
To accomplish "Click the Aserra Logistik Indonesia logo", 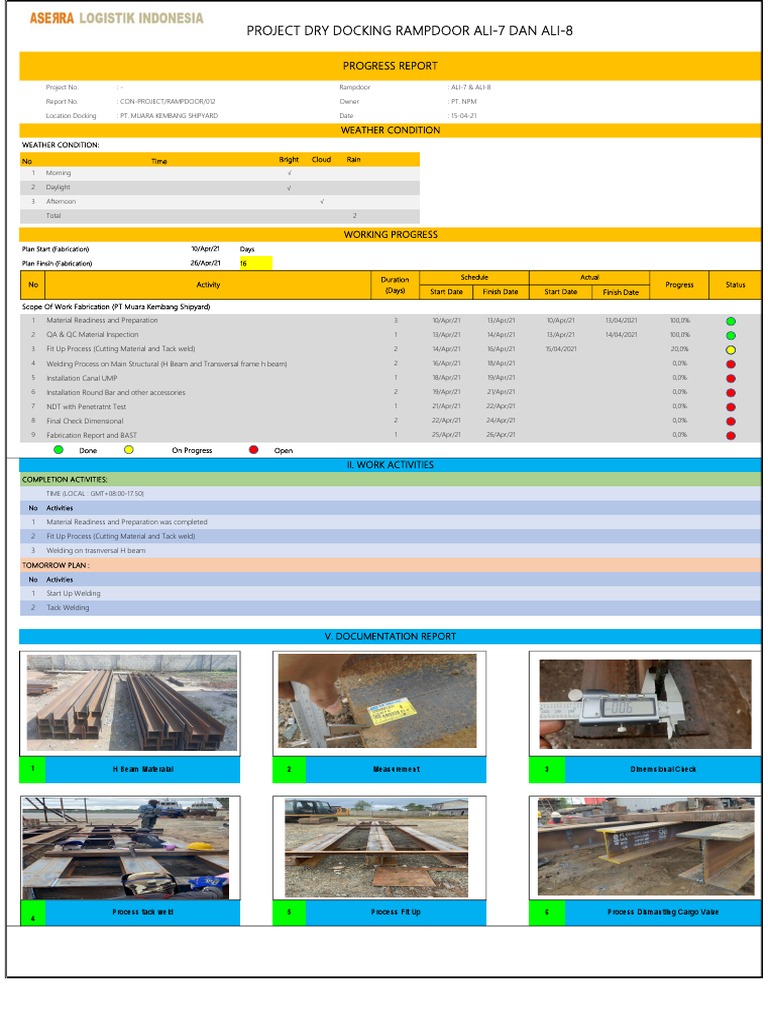I will tap(116, 18).
